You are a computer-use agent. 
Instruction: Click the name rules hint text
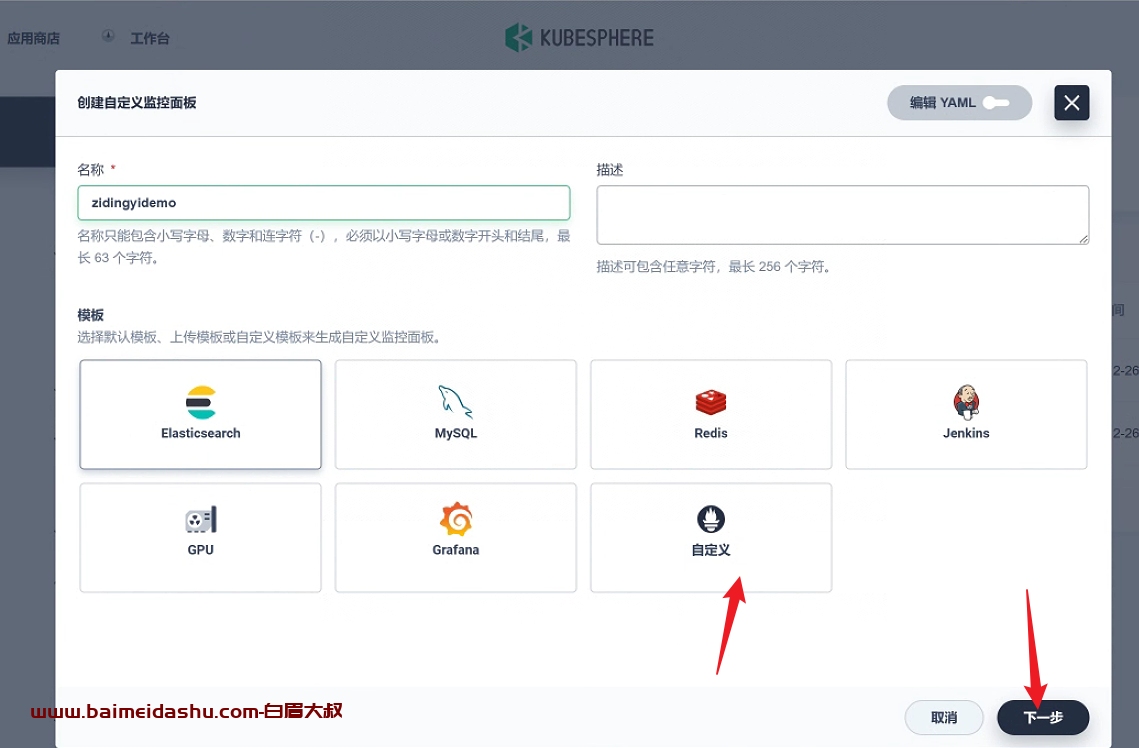tap(323, 247)
